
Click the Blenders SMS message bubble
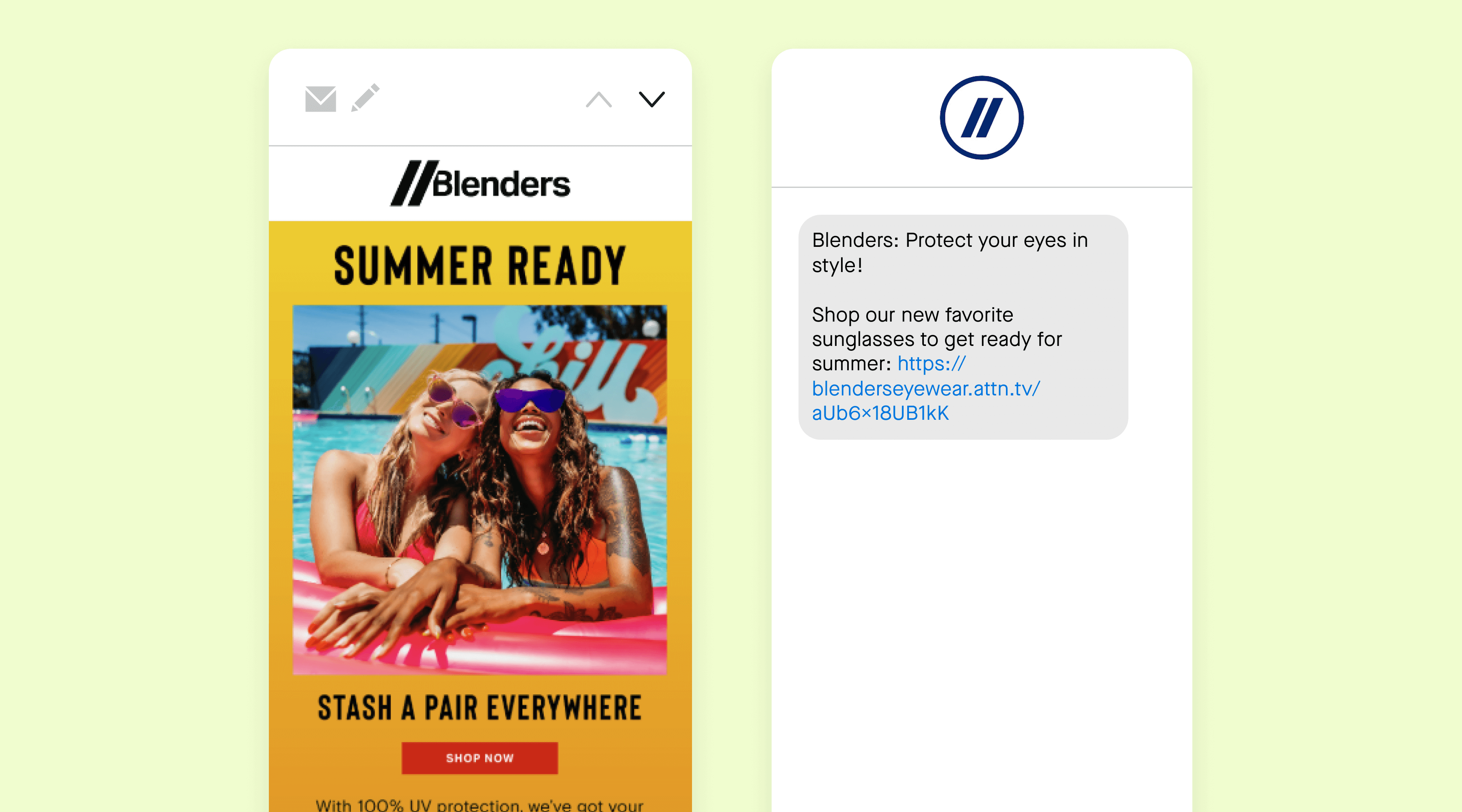tap(963, 327)
